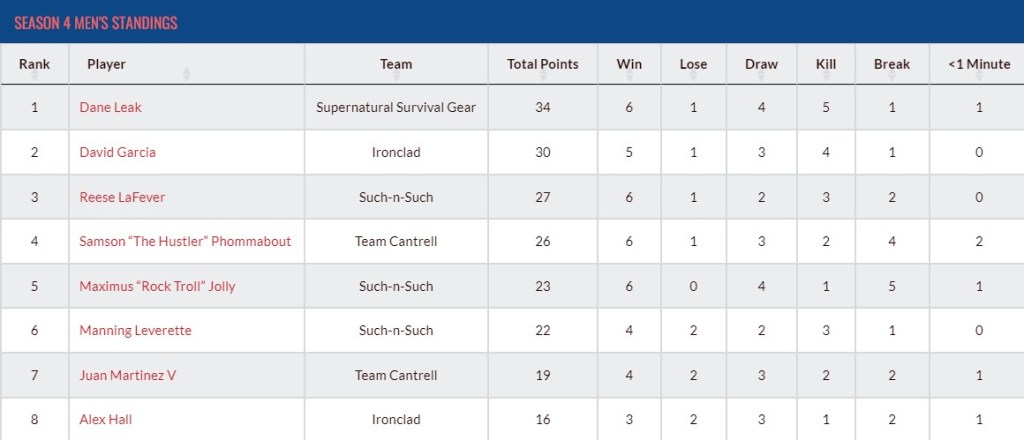Click the sort arrows under Total Points
Image resolution: width=1024 pixels, height=440 pixels.
[543, 76]
